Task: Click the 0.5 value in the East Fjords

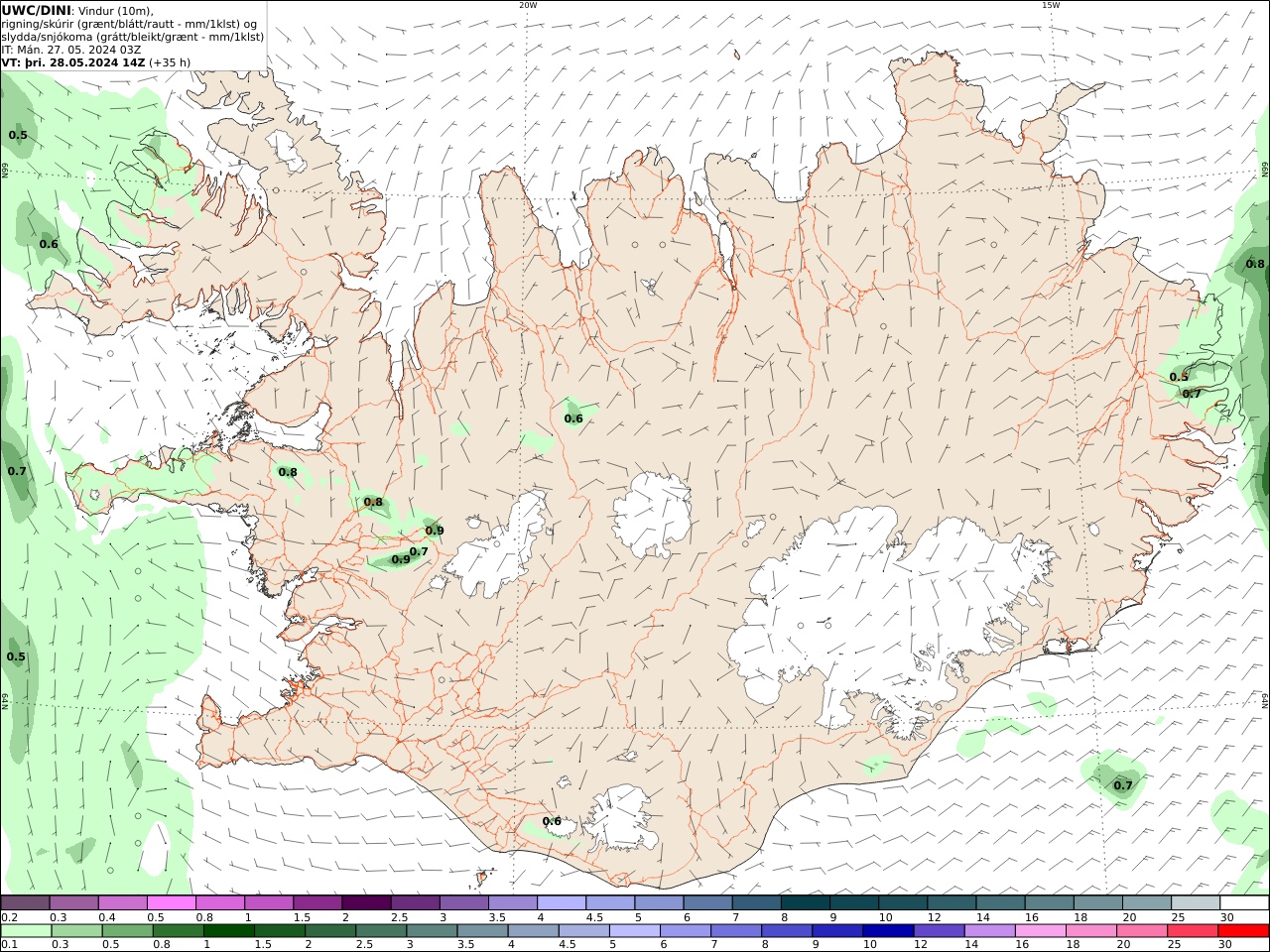Action: pos(1179,377)
